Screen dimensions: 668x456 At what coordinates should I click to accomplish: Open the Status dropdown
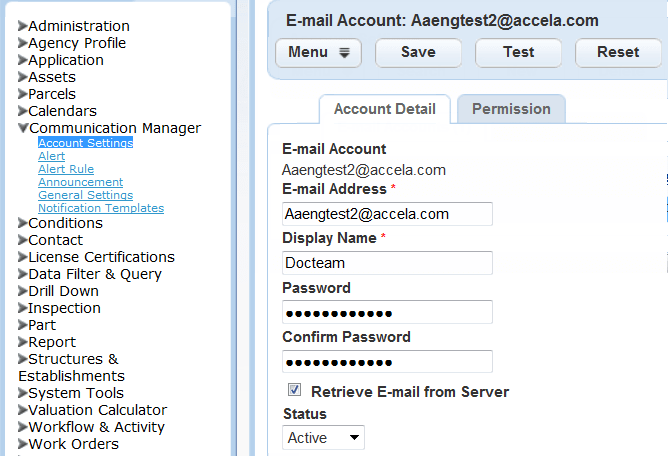[x=324, y=437]
